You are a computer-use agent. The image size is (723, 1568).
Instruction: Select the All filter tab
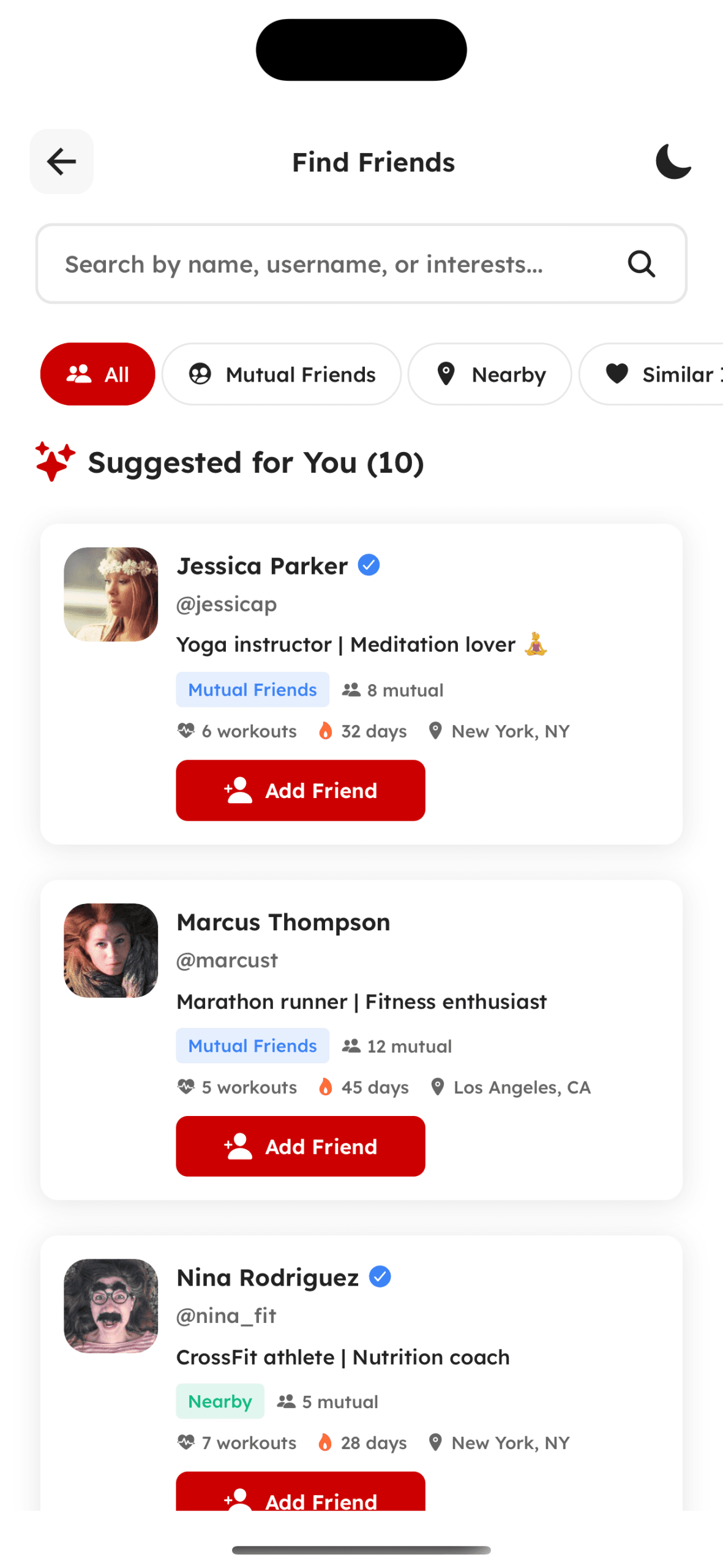[97, 374]
